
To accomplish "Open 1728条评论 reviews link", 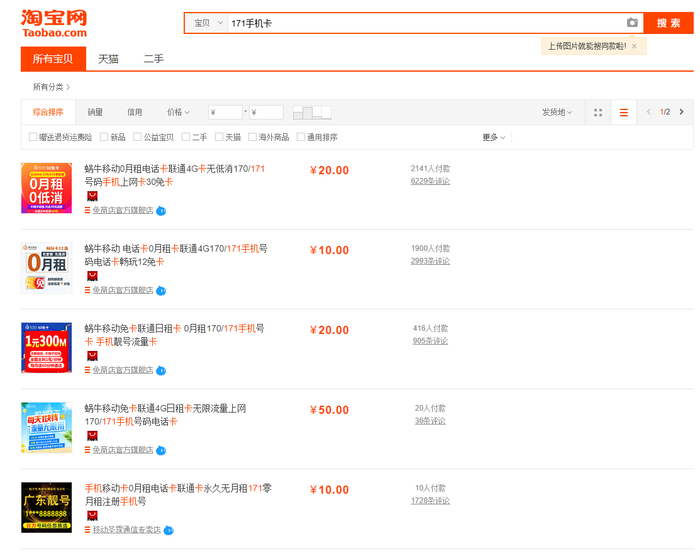I will click(430, 501).
